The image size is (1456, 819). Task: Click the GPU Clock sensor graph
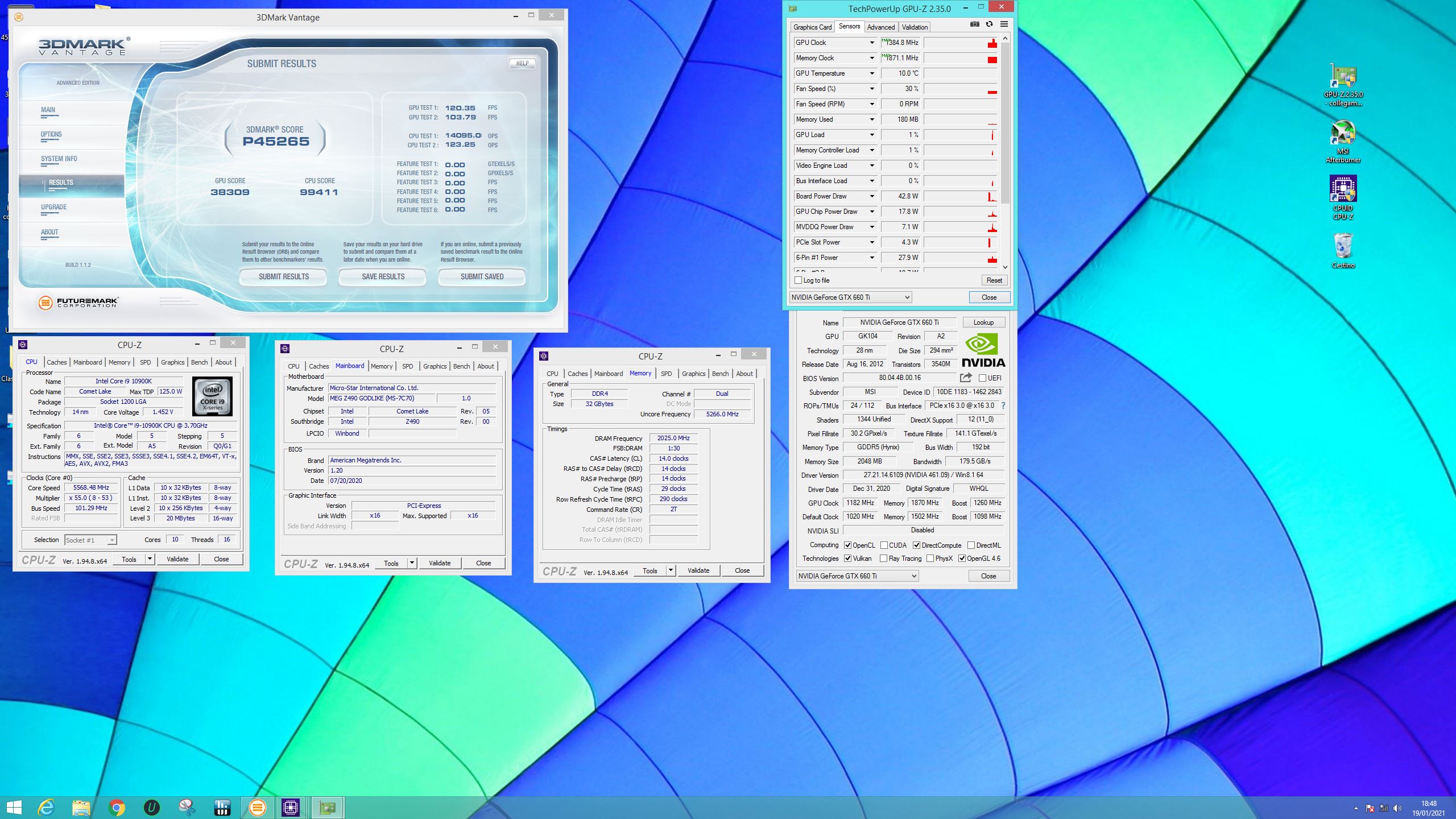click(961, 43)
